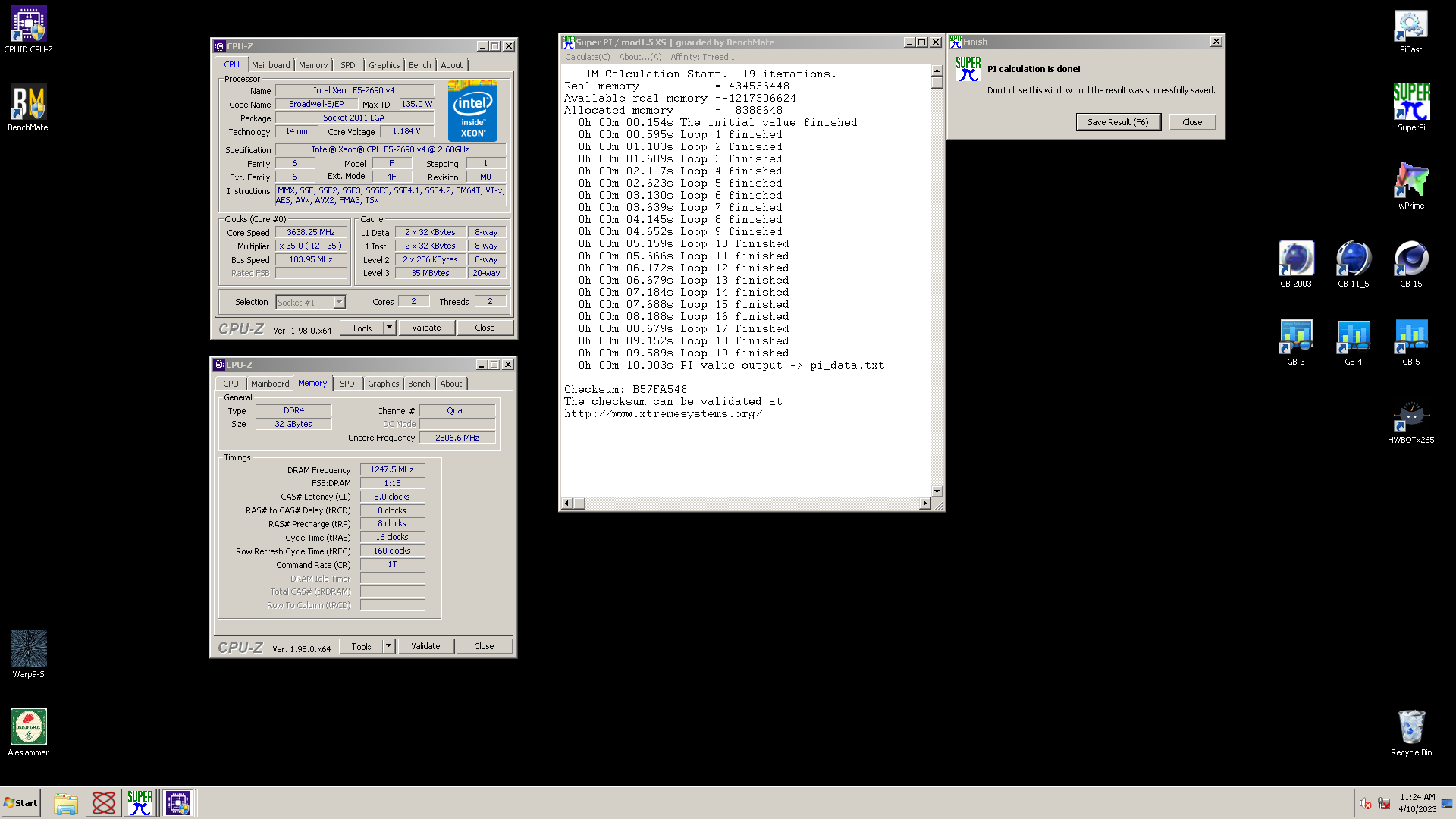This screenshot has width=1456, height=819.
Task: Click Super PI vertical scrollbar down arrow
Action: tap(937, 491)
